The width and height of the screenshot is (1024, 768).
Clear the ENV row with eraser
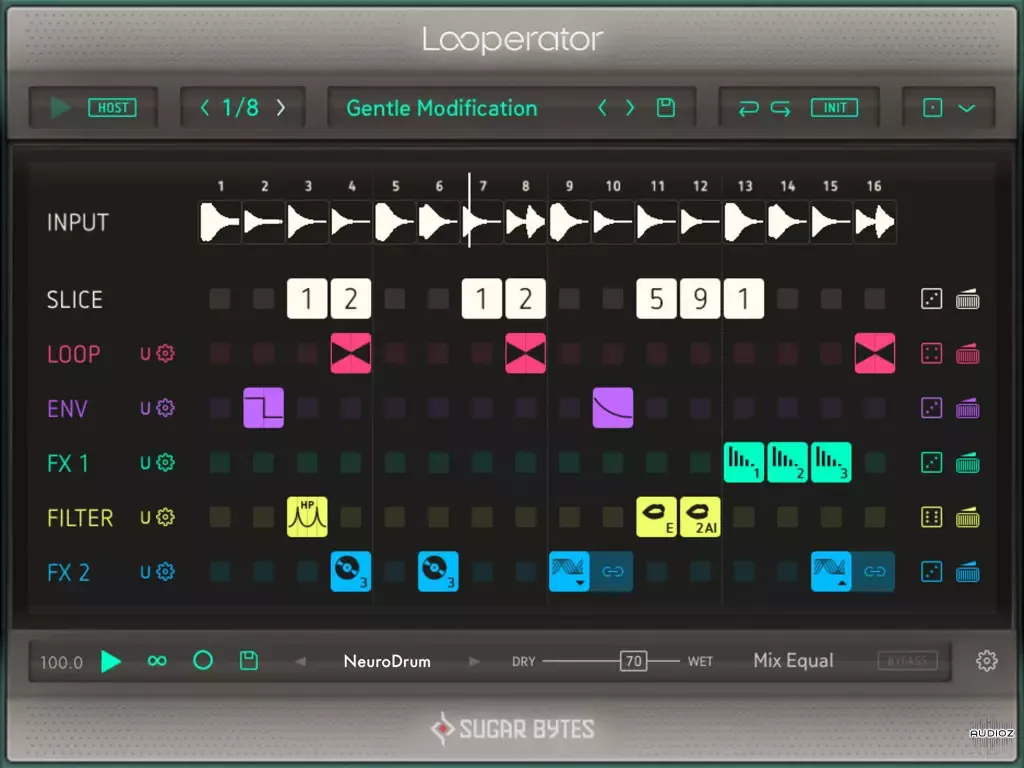968,409
